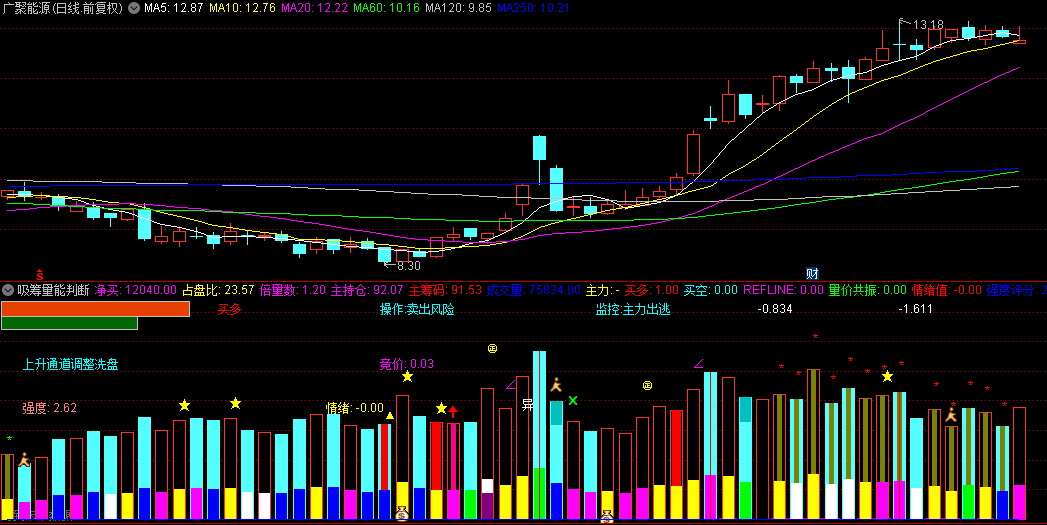Click the money bag icon at the bottom below 监控
This screenshot has width=1047, height=525.
[606, 516]
